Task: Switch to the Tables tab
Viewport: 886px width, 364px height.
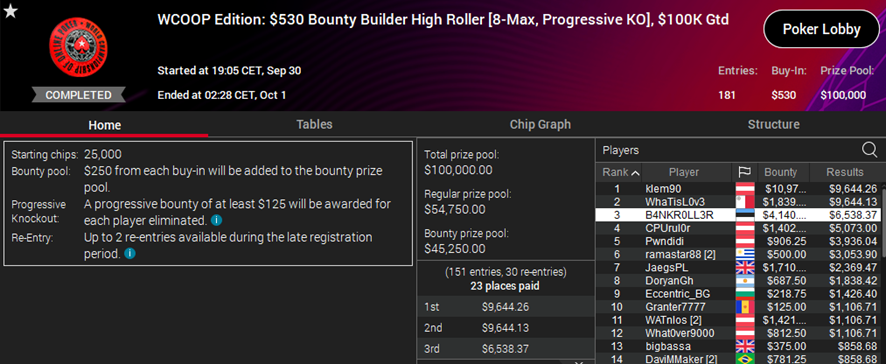Action: (x=314, y=124)
